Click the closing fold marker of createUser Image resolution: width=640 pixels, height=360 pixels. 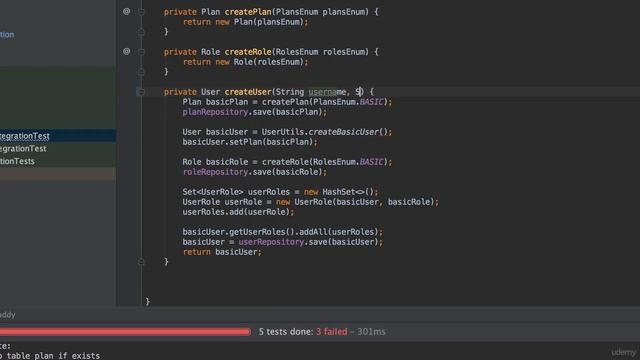point(141,262)
